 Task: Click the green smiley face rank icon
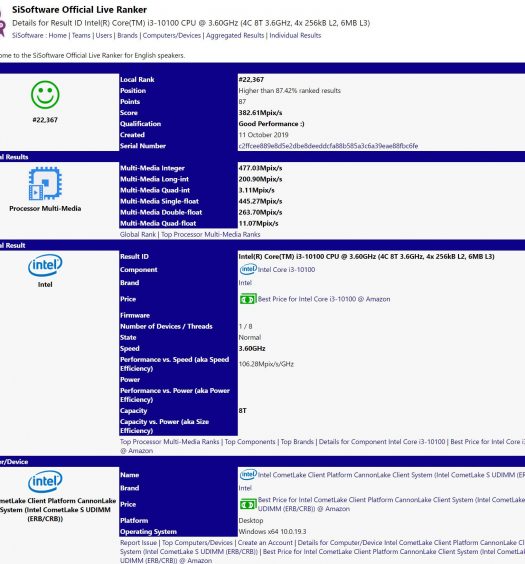[45, 95]
